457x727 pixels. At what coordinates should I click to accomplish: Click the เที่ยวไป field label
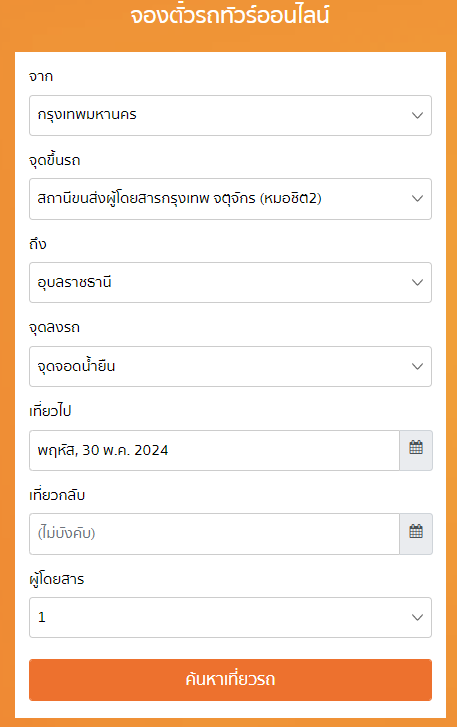[50, 411]
